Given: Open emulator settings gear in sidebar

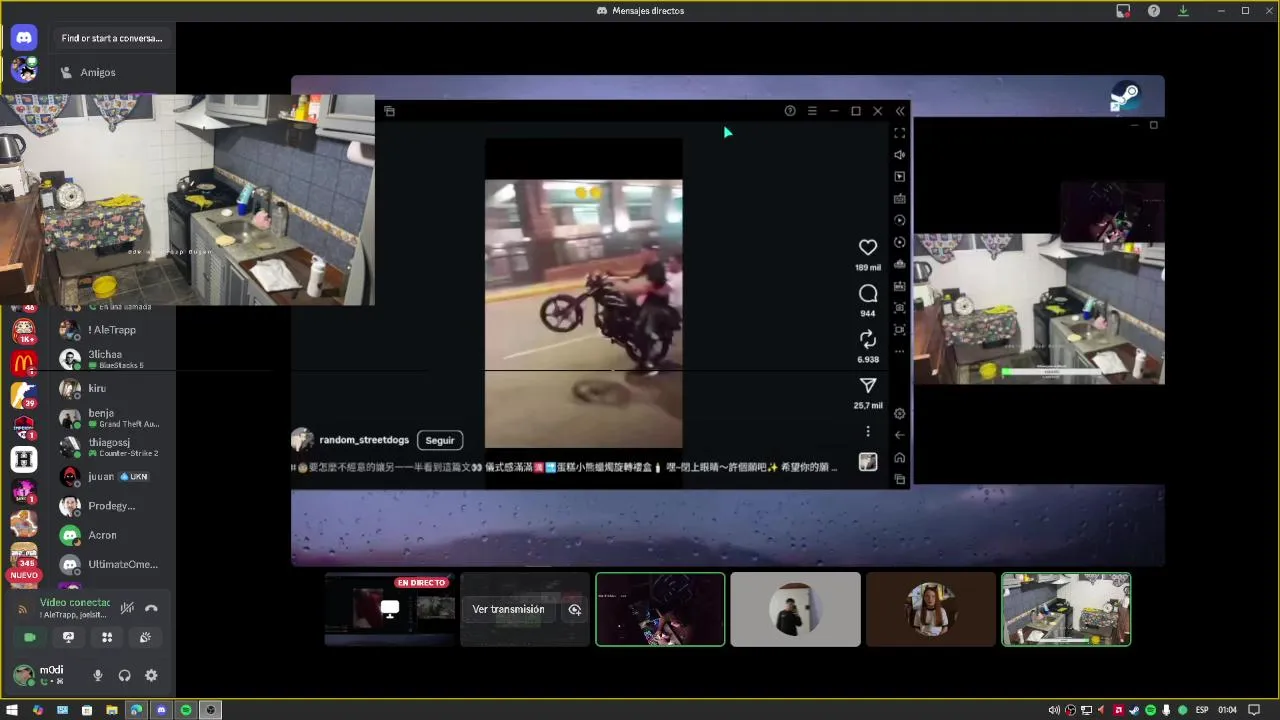Looking at the screenshot, I should (x=900, y=414).
